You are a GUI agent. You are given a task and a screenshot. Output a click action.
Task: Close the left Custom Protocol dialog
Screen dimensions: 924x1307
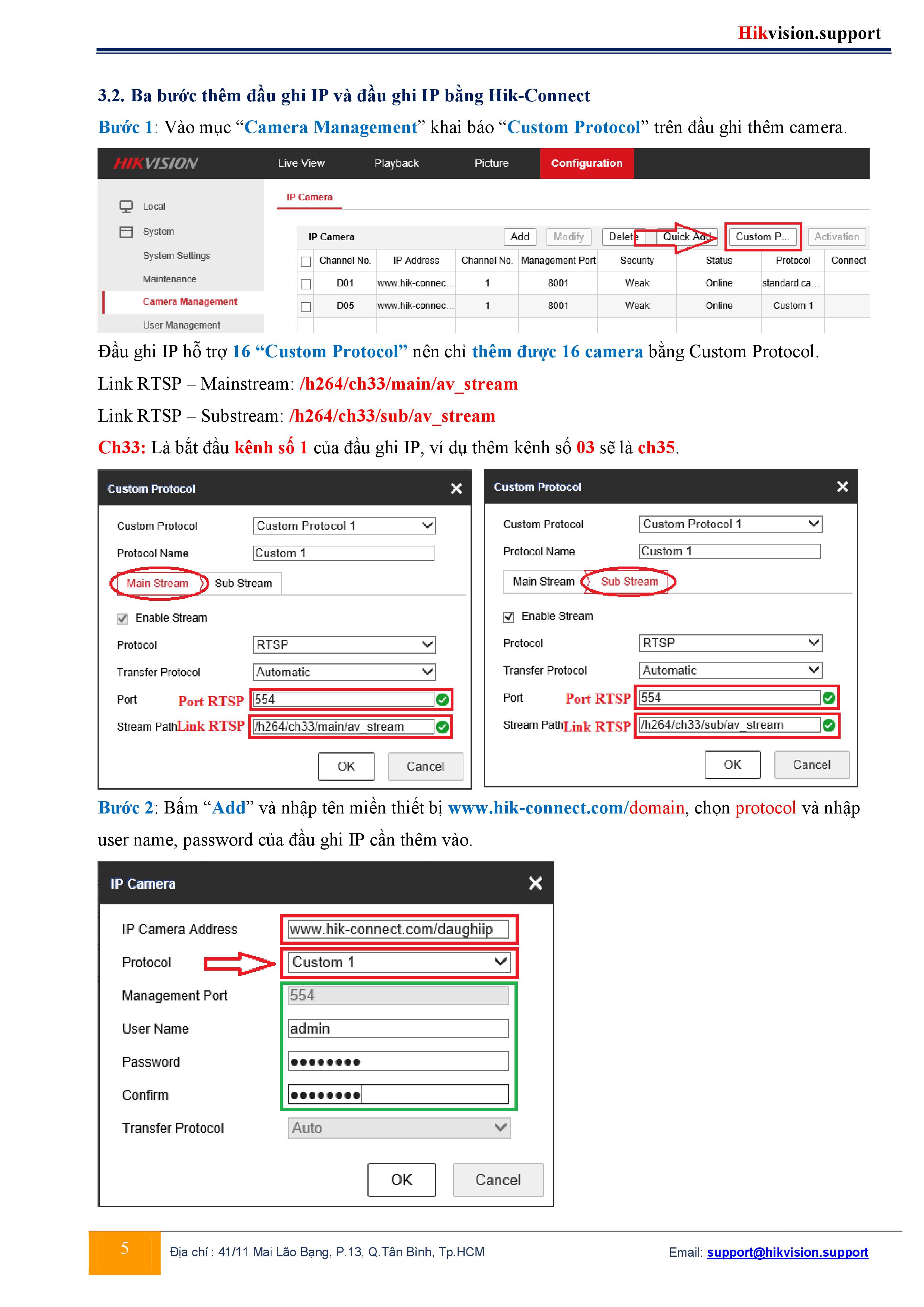(456, 488)
